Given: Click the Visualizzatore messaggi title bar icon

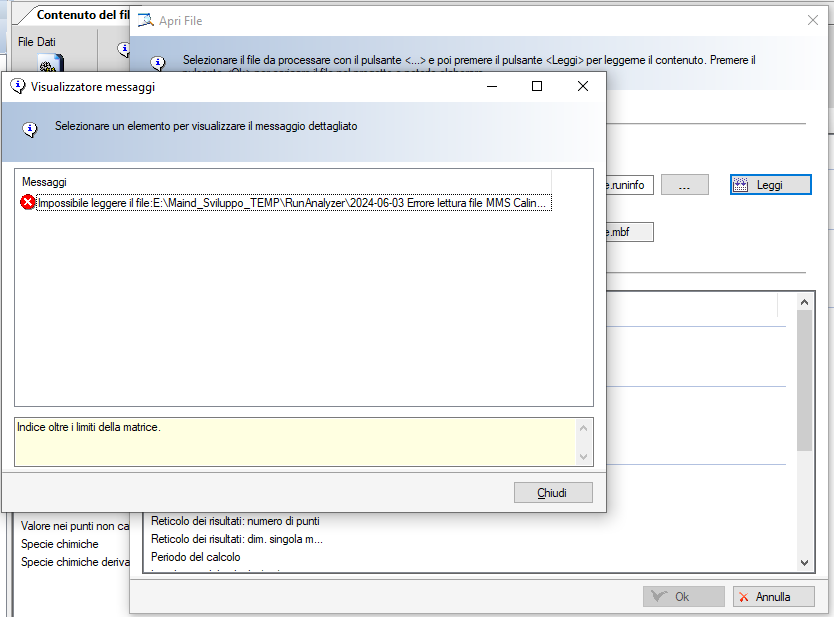Looking at the screenshot, I should pos(18,86).
